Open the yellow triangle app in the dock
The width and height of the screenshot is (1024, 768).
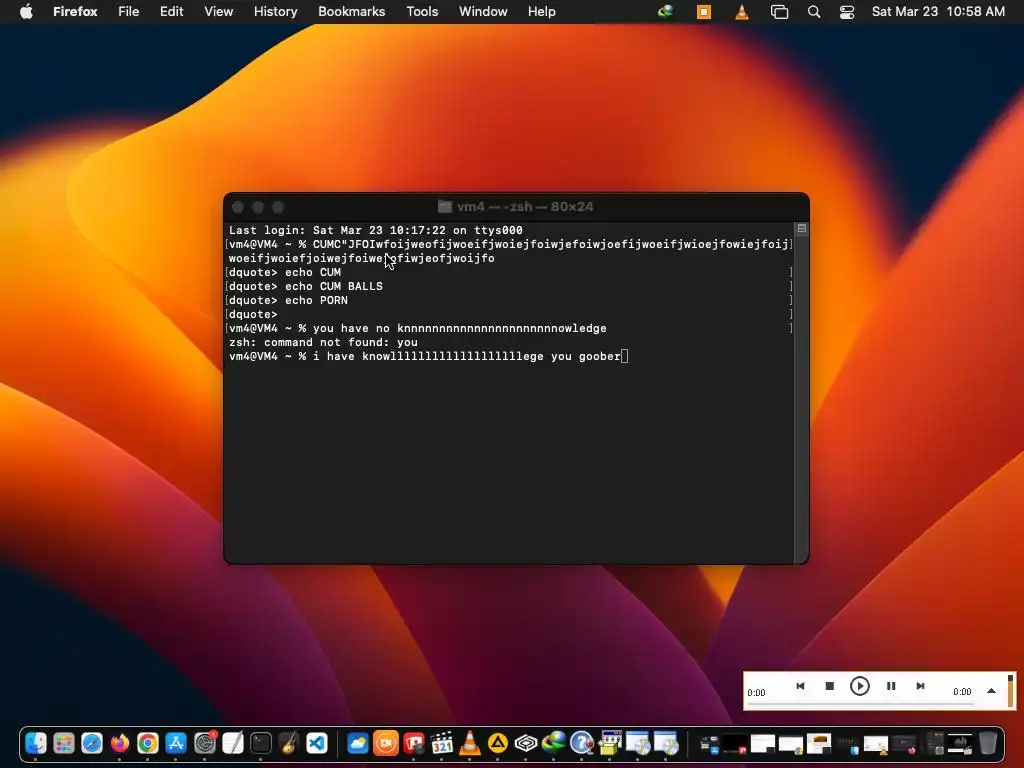pos(498,743)
